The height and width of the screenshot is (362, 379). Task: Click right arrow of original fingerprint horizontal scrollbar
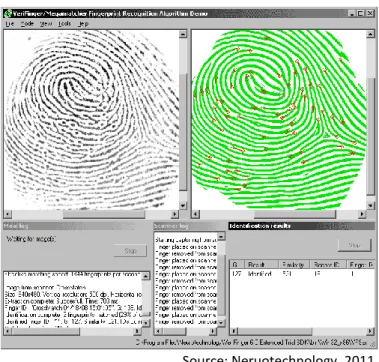click(175, 214)
